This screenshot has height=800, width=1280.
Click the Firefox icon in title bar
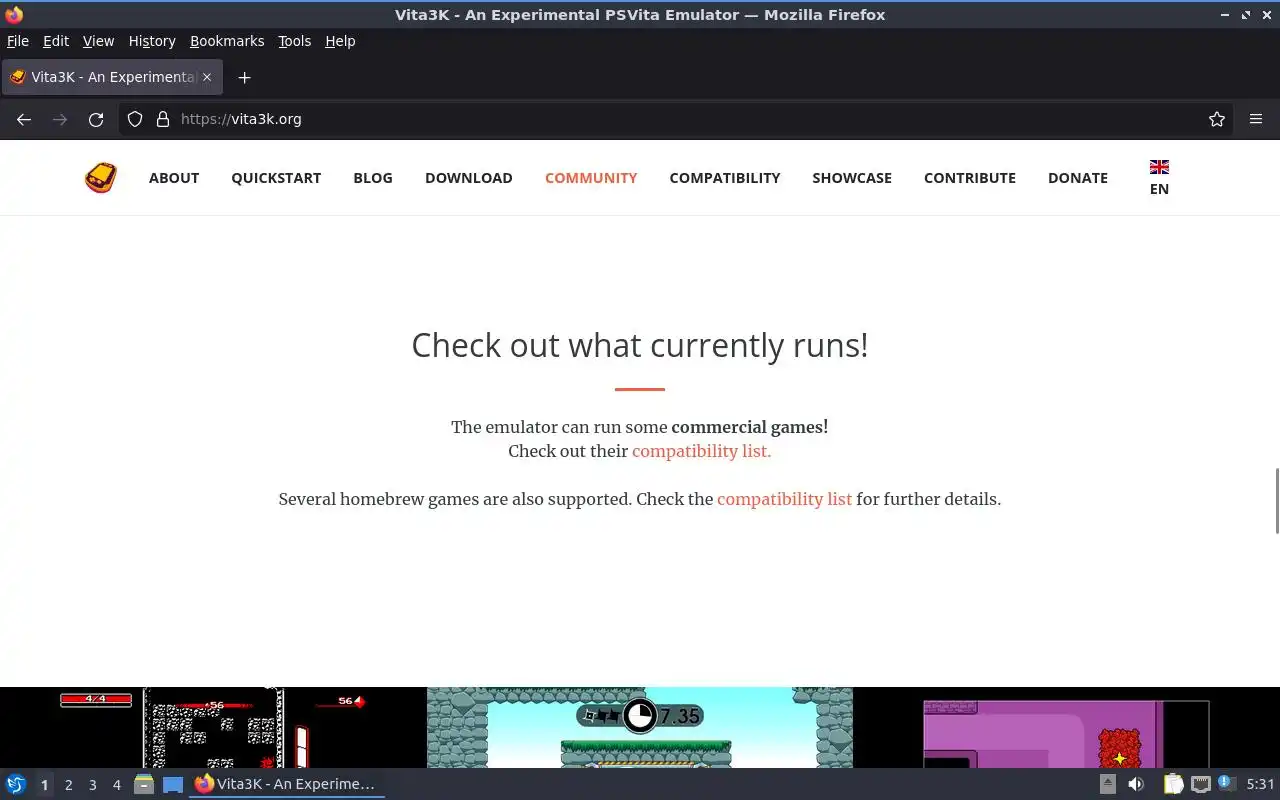coord(14,15)
